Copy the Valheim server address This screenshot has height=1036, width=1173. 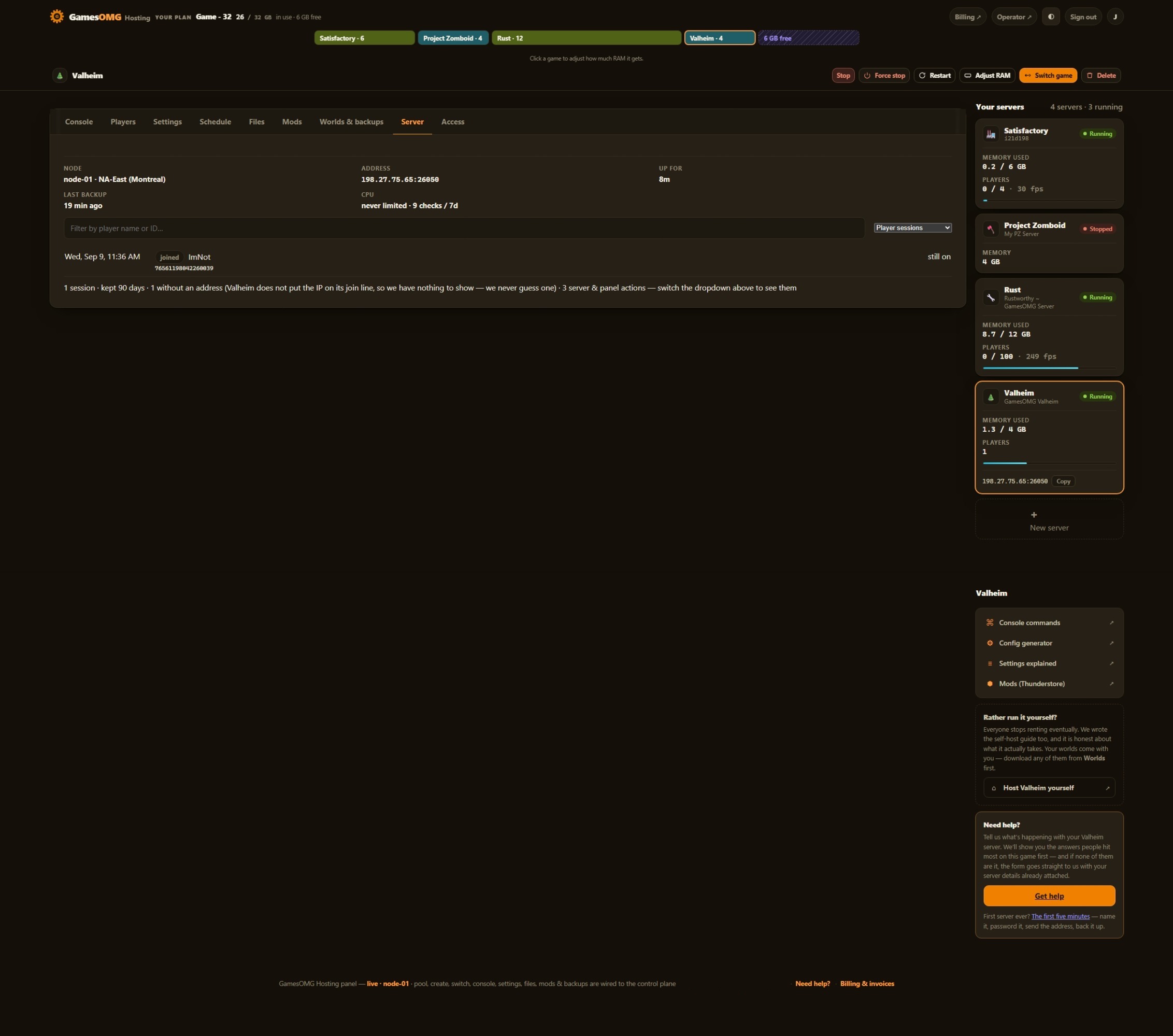pos(1063,481)
